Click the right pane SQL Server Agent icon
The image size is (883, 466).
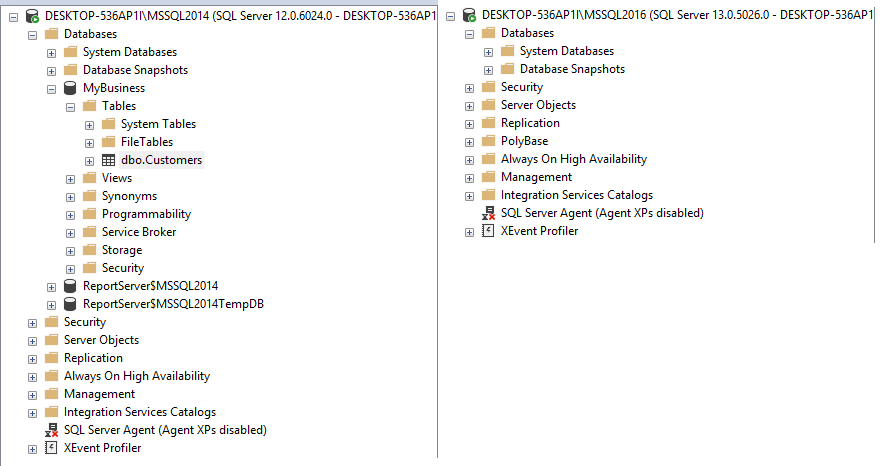[488, 213]
